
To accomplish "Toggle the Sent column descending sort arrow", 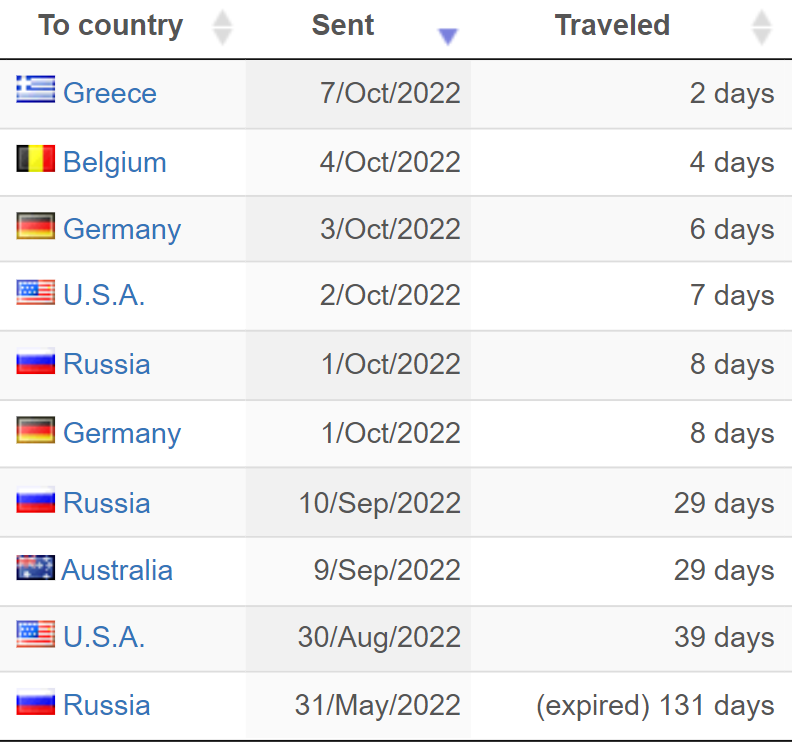I will click(448, 36).
